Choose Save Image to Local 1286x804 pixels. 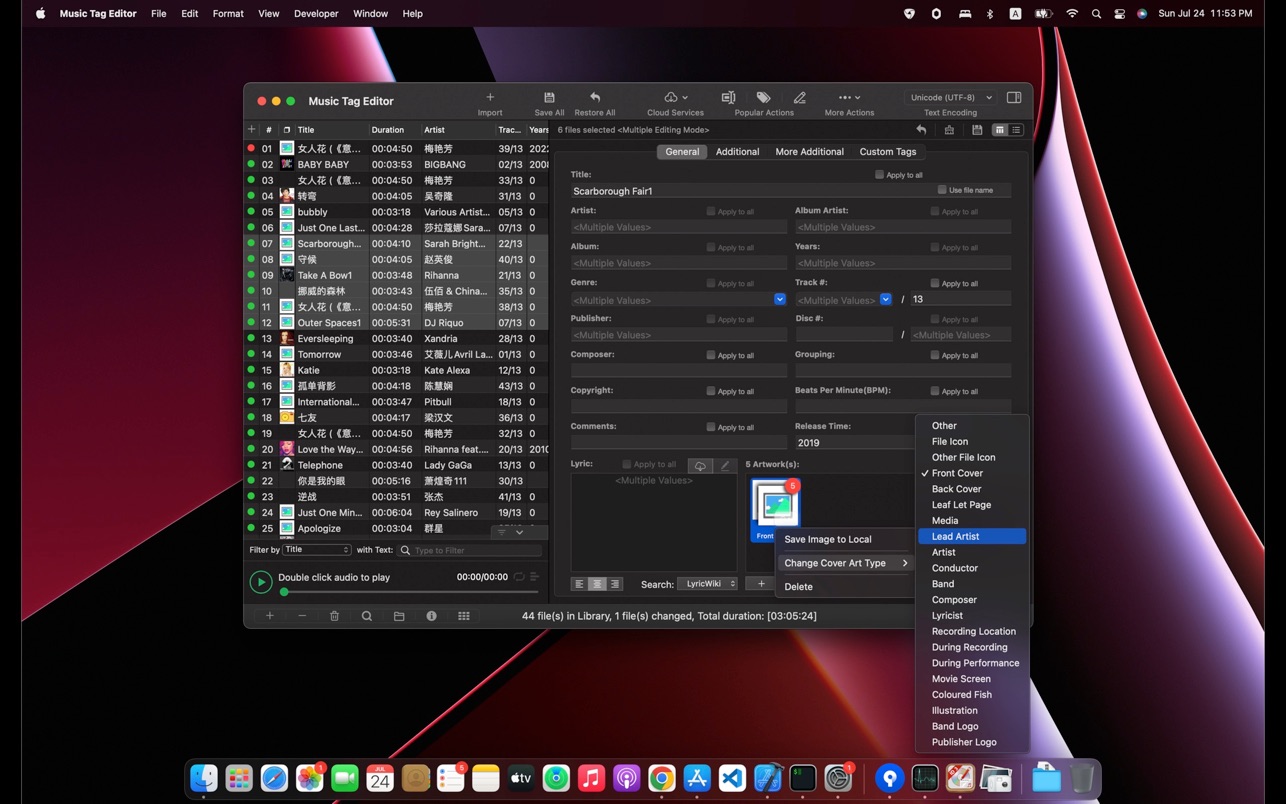point(827,539)
